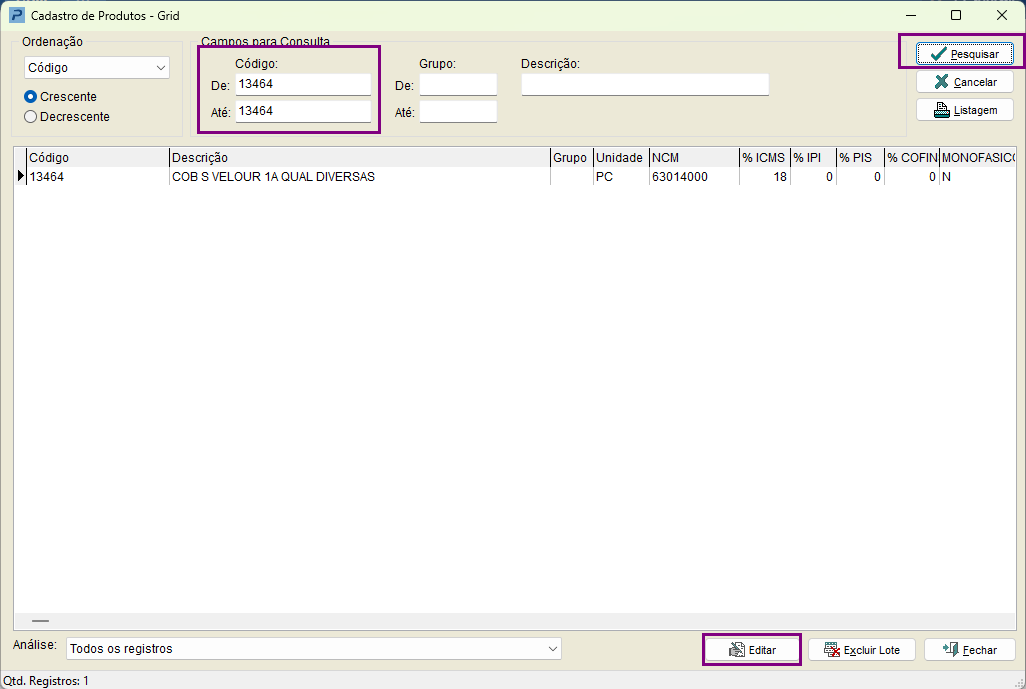Click the NCM column header
The height and width of the screenshot is (689, 1026).
point(694,158)
